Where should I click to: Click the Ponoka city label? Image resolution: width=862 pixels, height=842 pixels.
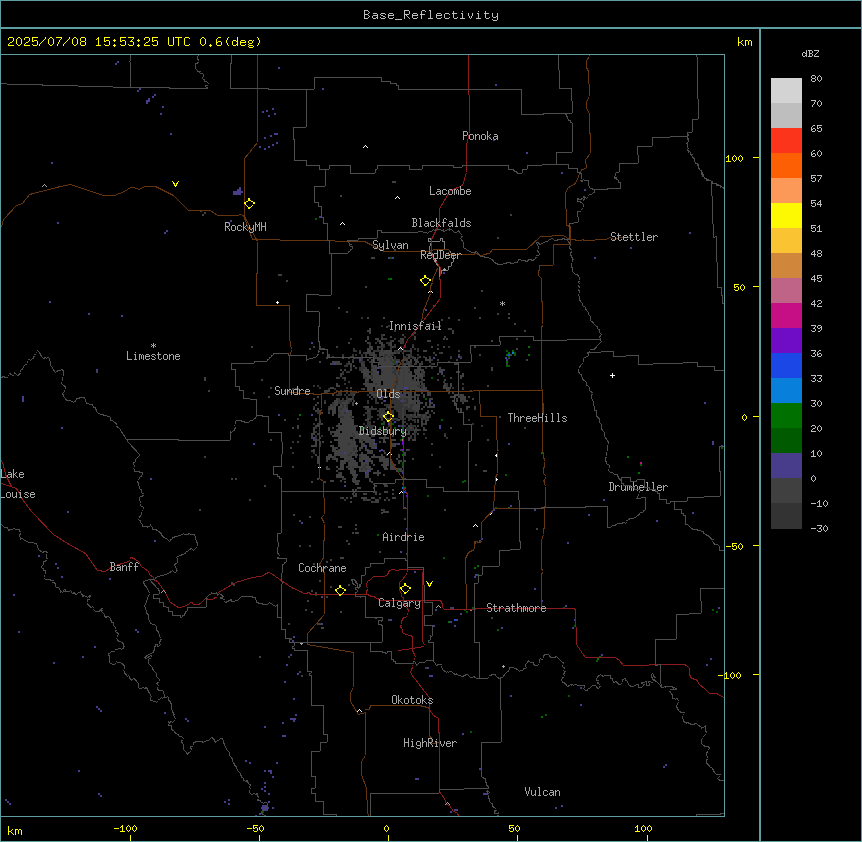(480, 136)
